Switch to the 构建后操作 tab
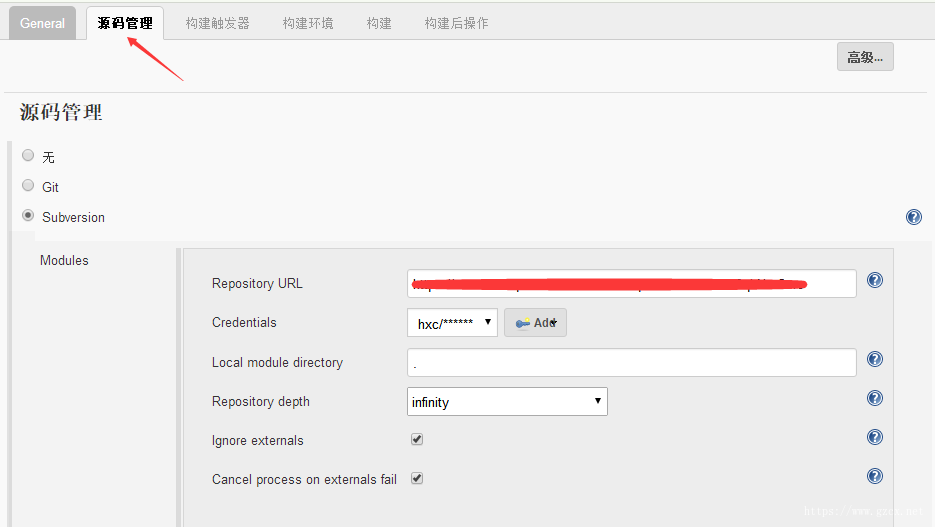This screenshot has width=935, height=527. click(457, 23)
